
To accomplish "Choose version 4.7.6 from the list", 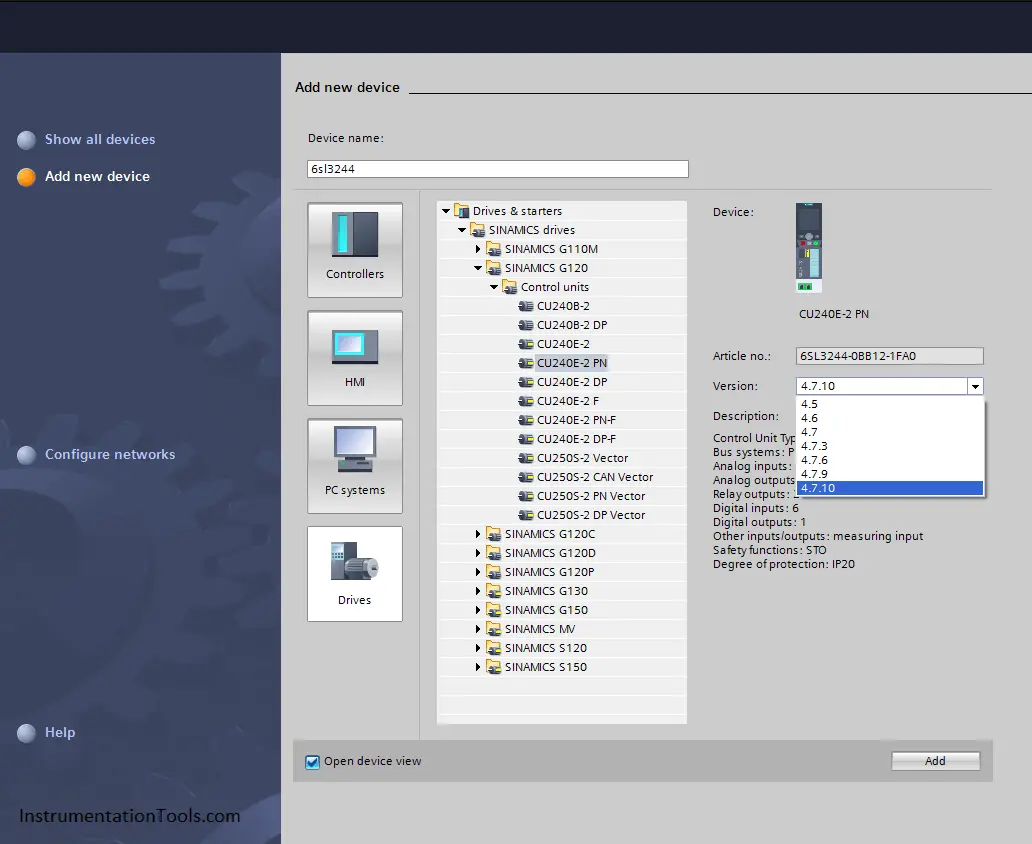I will click(x=890, y=460).
